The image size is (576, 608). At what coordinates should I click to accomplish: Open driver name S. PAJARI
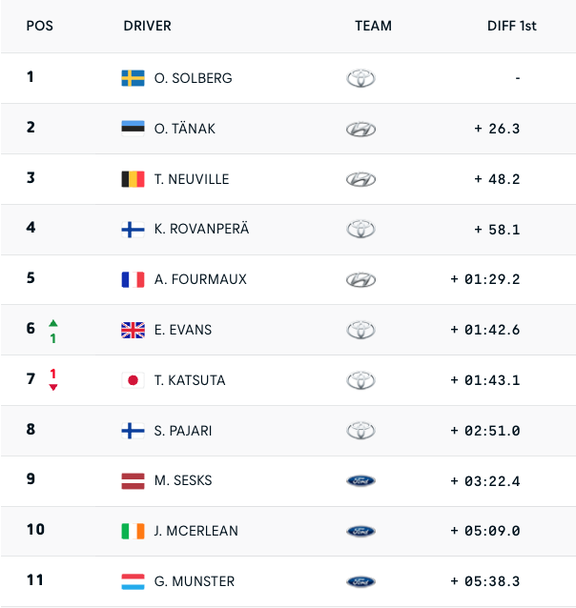(x=183, y=431)
